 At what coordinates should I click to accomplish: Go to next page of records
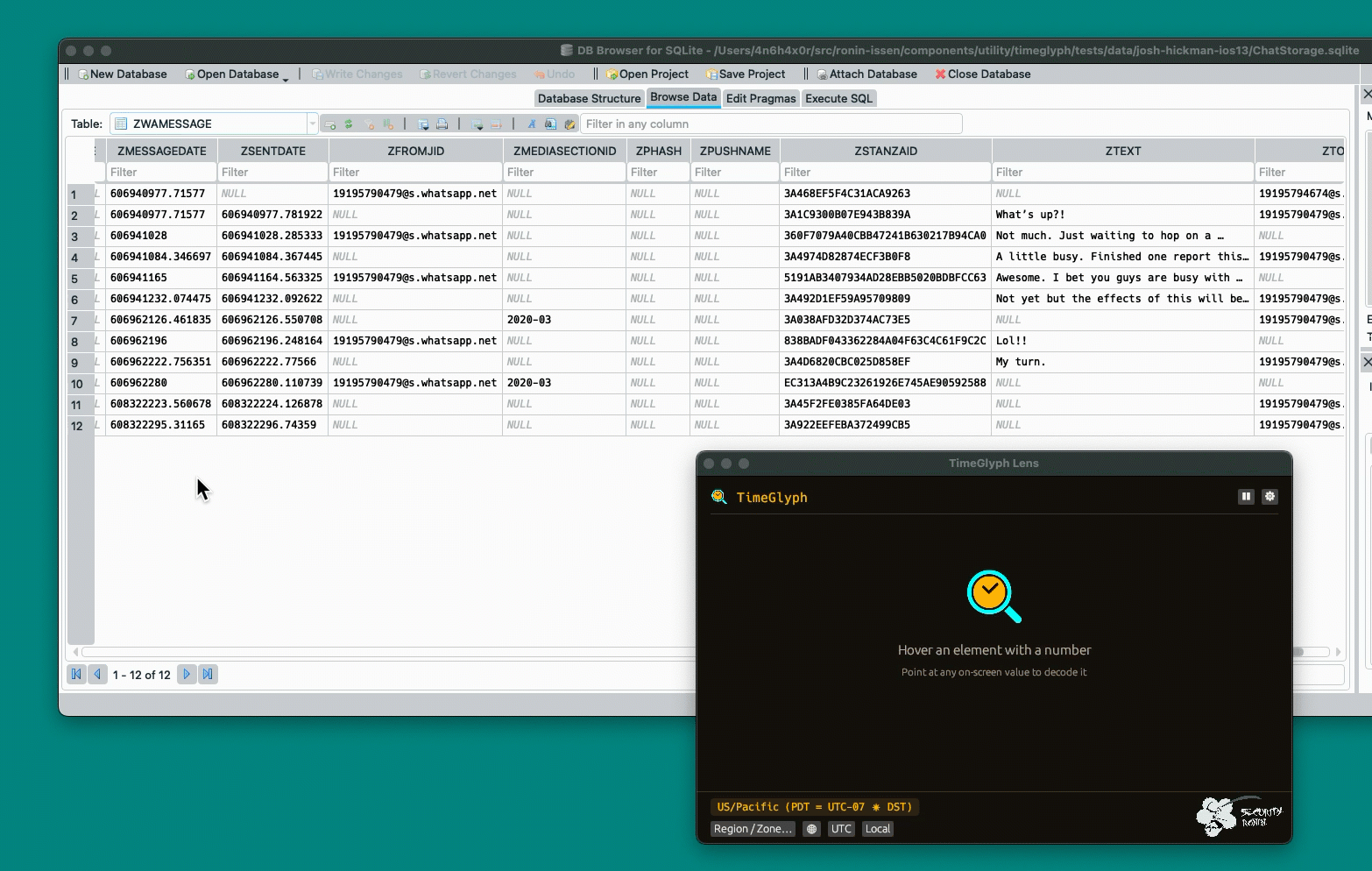187,675
